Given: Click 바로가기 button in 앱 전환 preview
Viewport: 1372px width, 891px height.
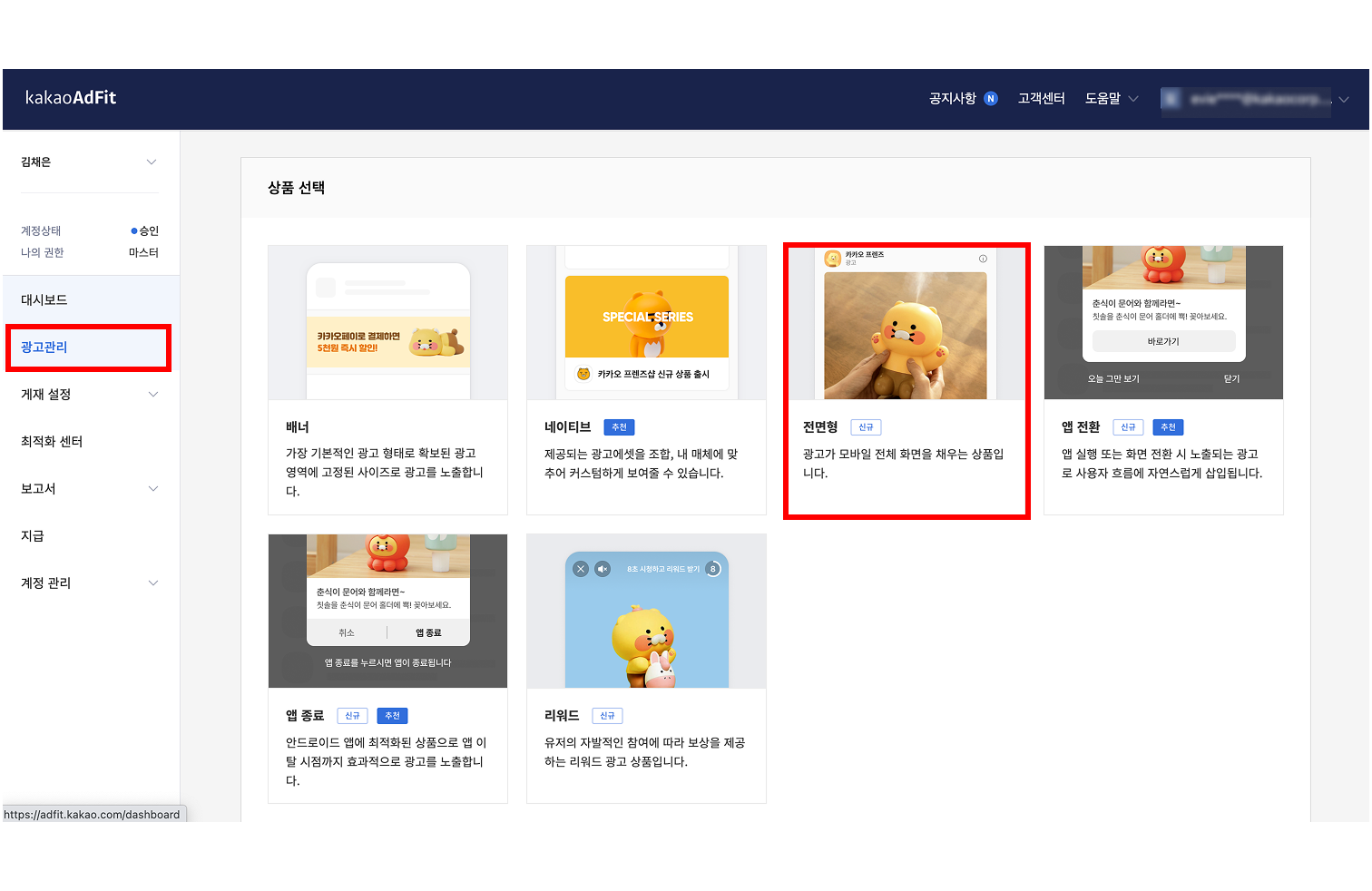Looking at the screenshot, I should tap(1163, 341).
